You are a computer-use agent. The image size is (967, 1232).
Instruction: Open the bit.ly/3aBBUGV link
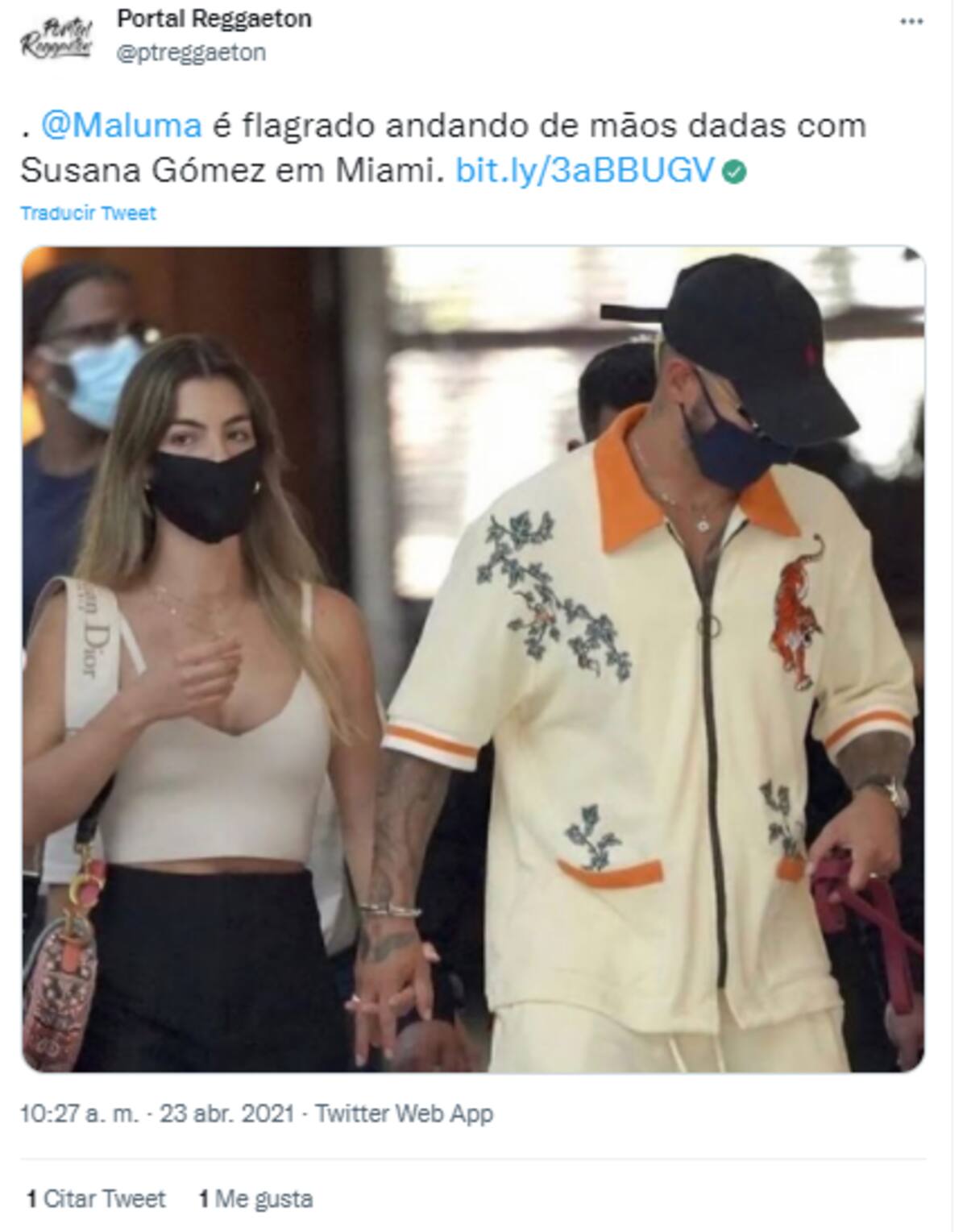click(585, 170)
